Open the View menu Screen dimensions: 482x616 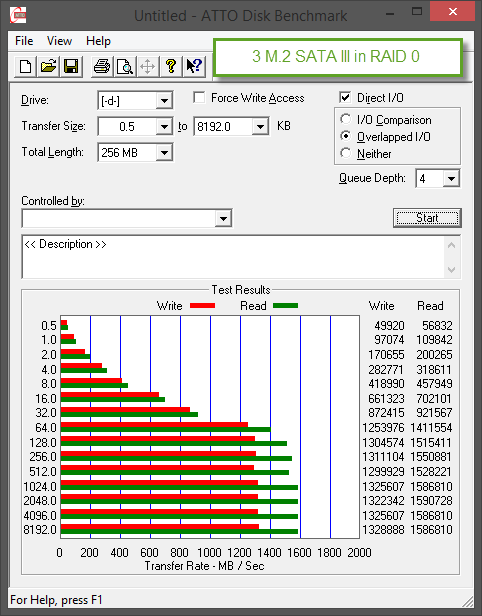59,41
